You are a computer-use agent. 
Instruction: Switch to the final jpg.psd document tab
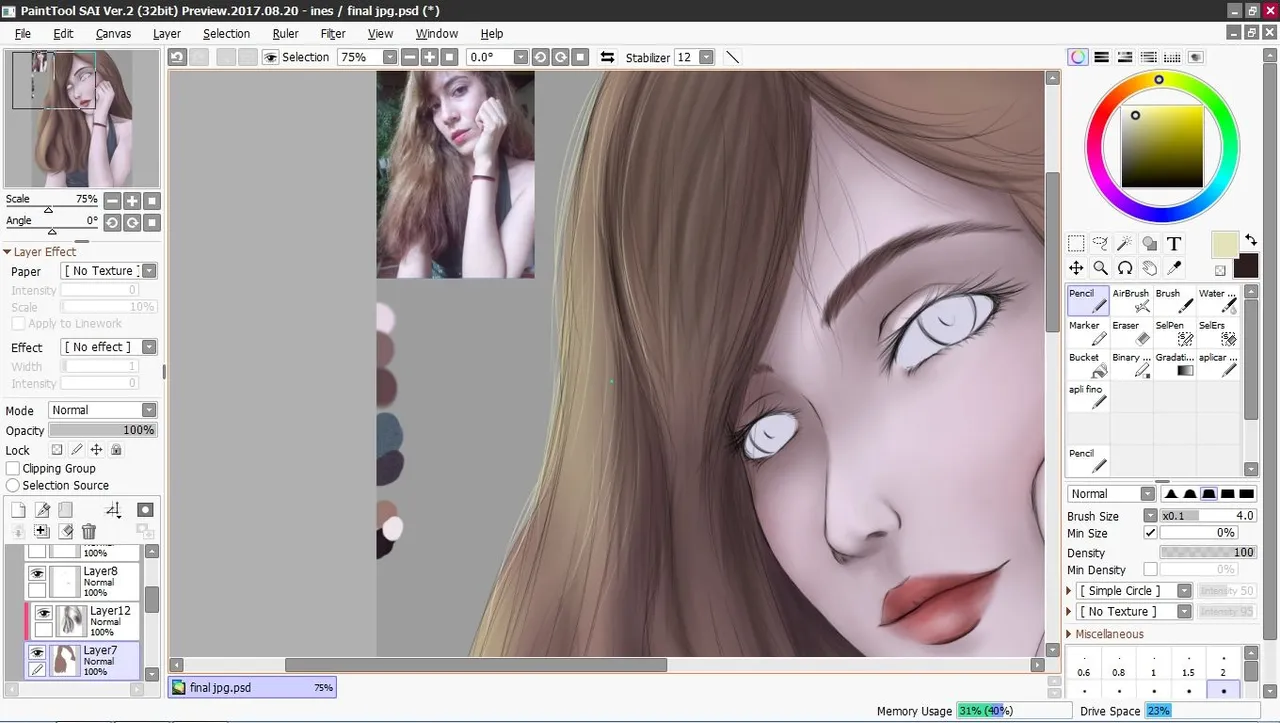click(x=252, y=688)
